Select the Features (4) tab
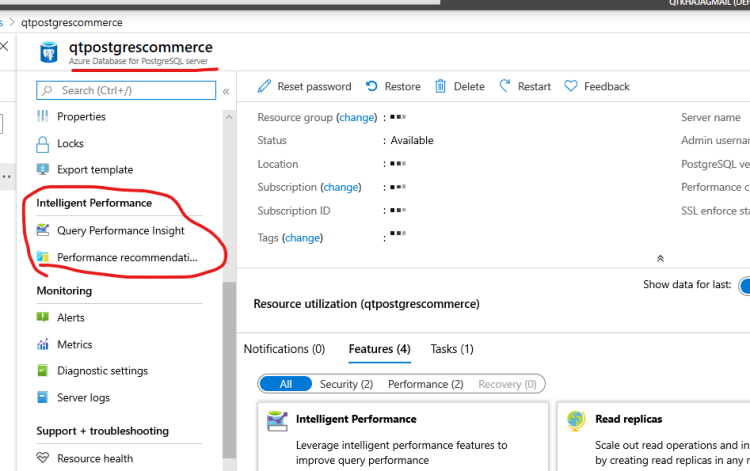 (x=379, y=349)
